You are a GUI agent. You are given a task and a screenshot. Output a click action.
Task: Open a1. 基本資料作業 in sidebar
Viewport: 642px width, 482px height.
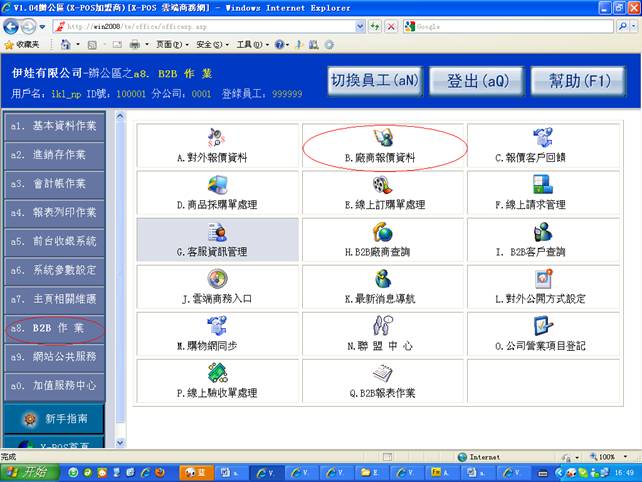[55, 127]
